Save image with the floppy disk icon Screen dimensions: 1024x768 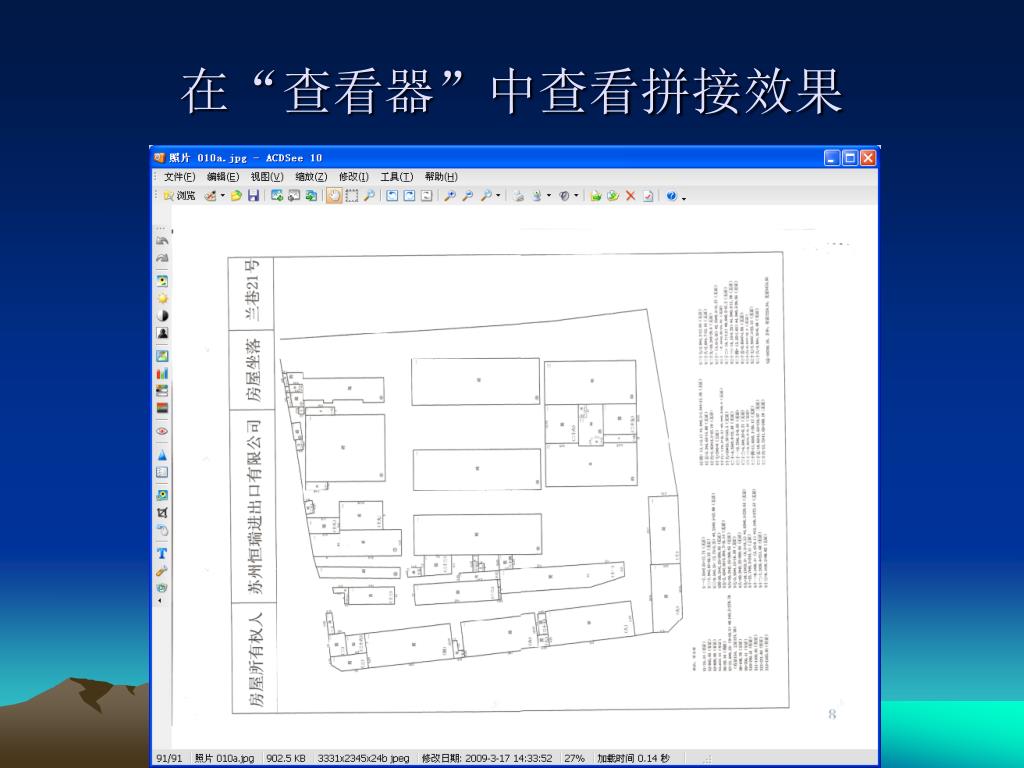(x=253, y=195)
